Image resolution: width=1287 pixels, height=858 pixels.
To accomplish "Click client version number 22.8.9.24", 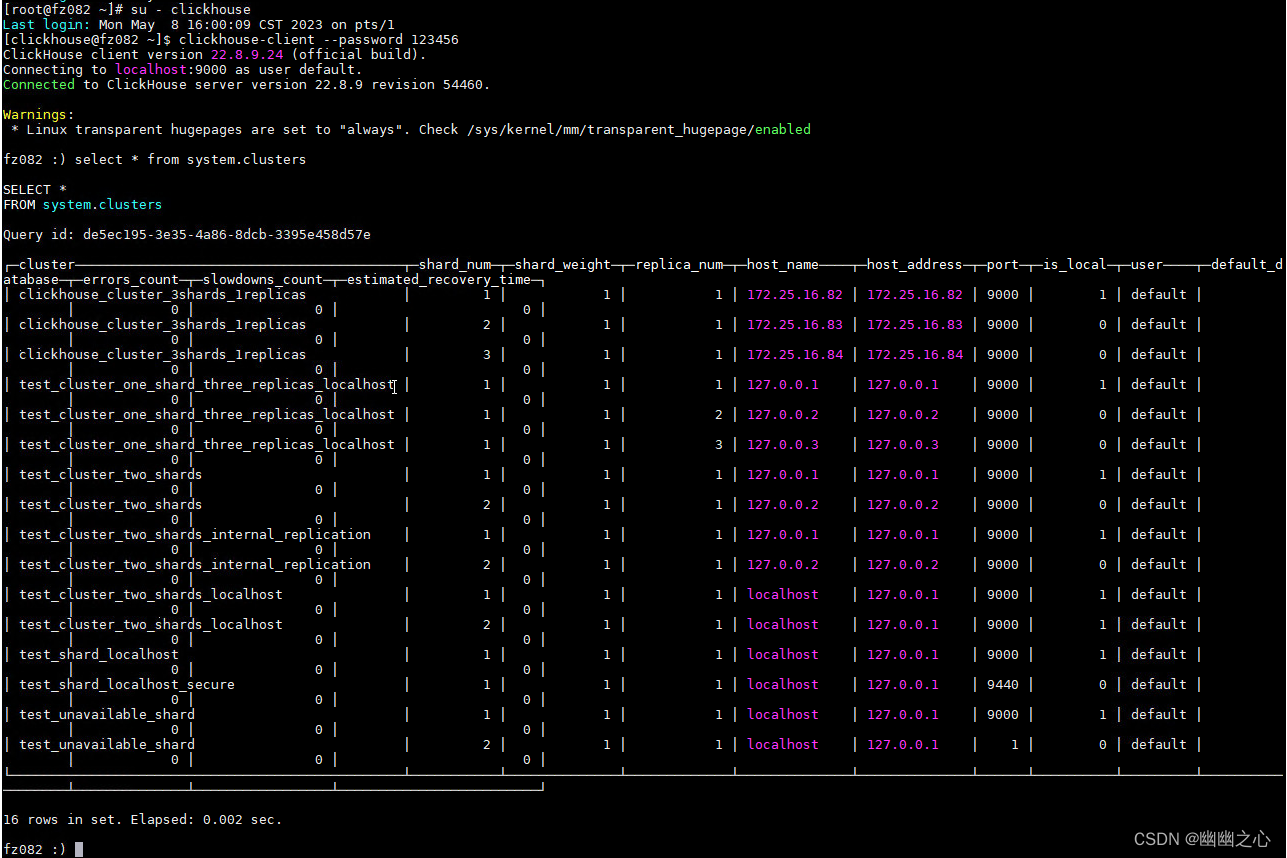I will (x=247, y=54).
